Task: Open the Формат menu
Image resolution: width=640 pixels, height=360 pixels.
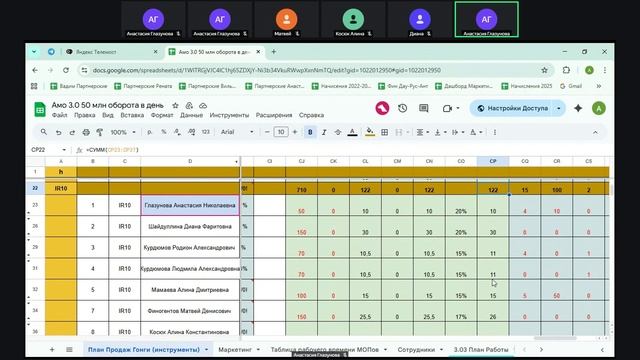Action: pos(162,115)
